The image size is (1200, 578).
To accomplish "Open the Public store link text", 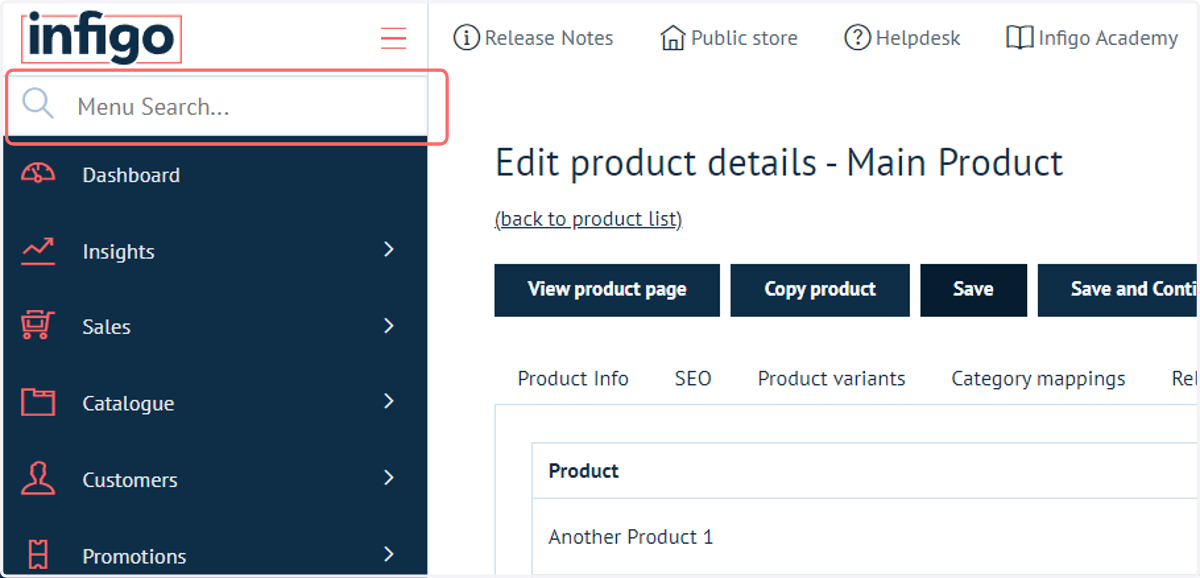I will coord(744,39).
